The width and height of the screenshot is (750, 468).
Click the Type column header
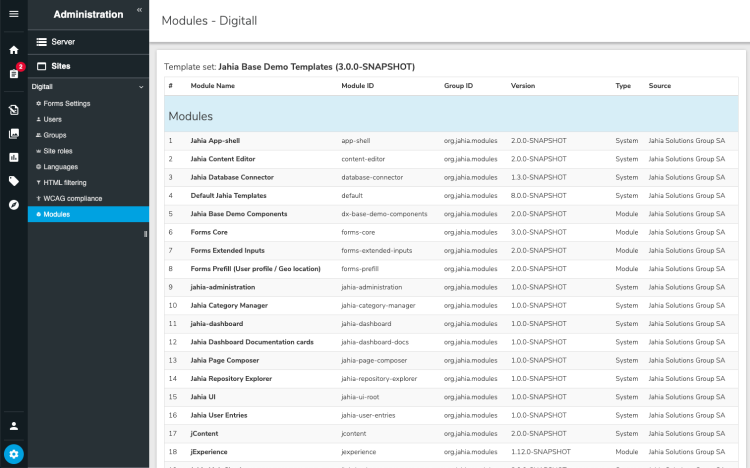tap(623, 86)
